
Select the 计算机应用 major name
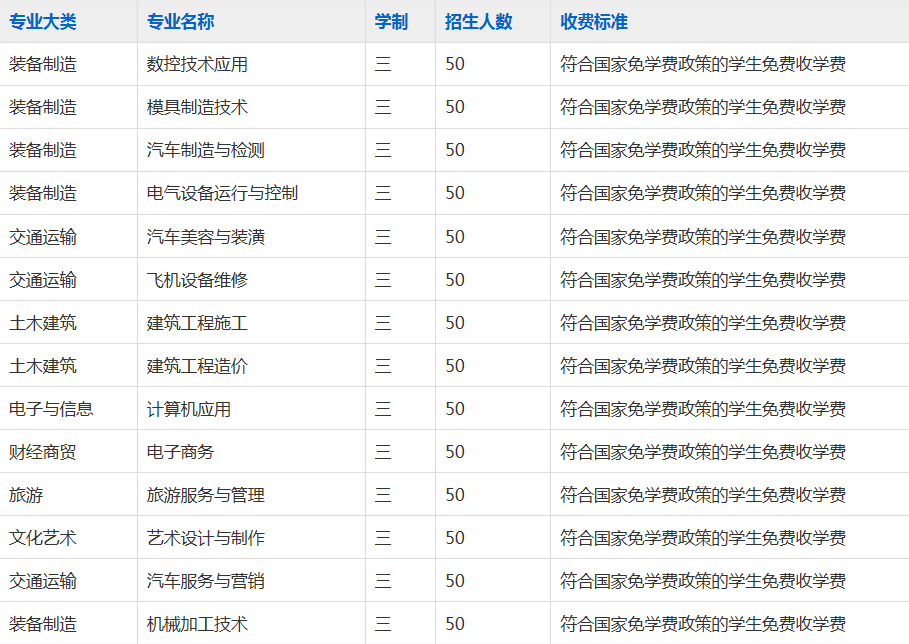tap(189, 409)
